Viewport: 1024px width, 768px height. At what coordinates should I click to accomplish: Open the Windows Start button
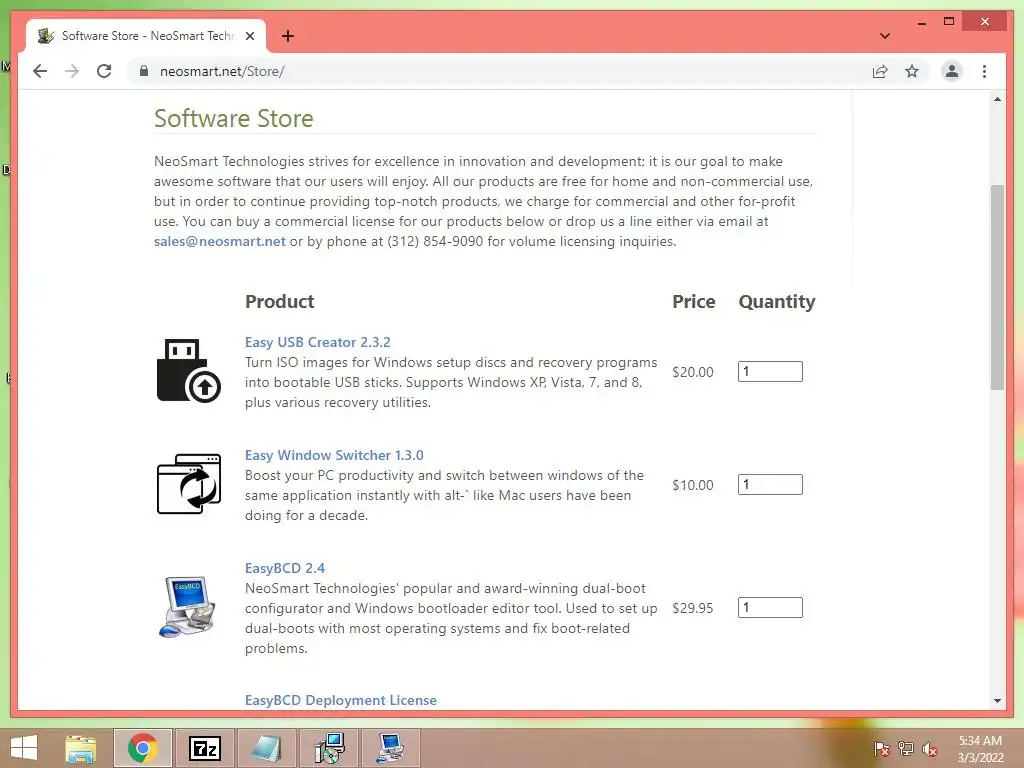point(24,748)
